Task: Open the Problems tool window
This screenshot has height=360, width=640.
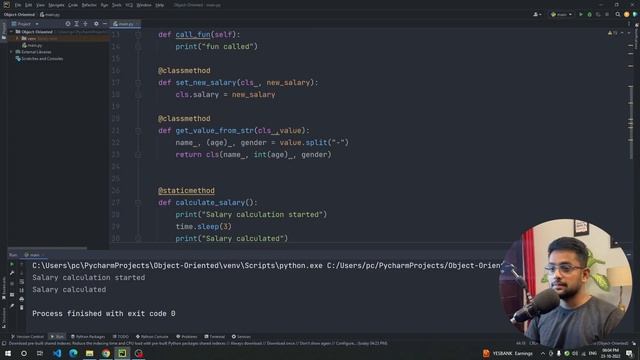Action: [x=187, y=337]
